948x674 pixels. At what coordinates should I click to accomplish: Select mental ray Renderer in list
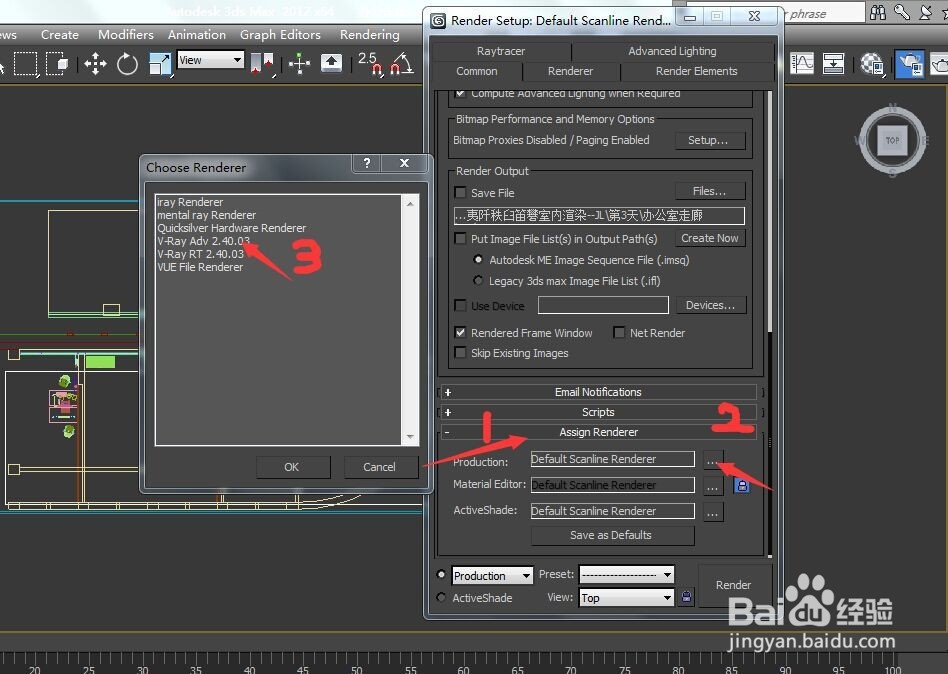click(207, 215)
